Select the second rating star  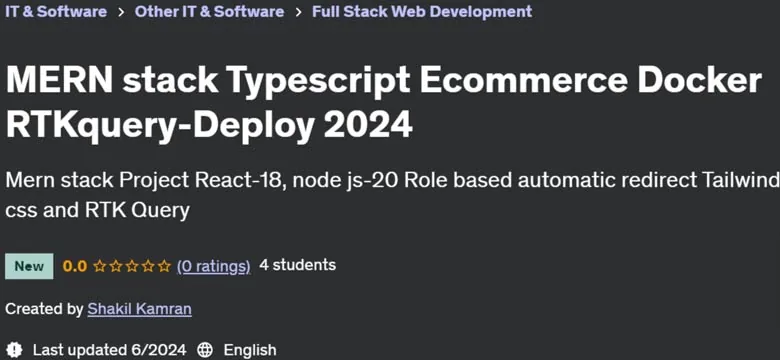[116, 267]
